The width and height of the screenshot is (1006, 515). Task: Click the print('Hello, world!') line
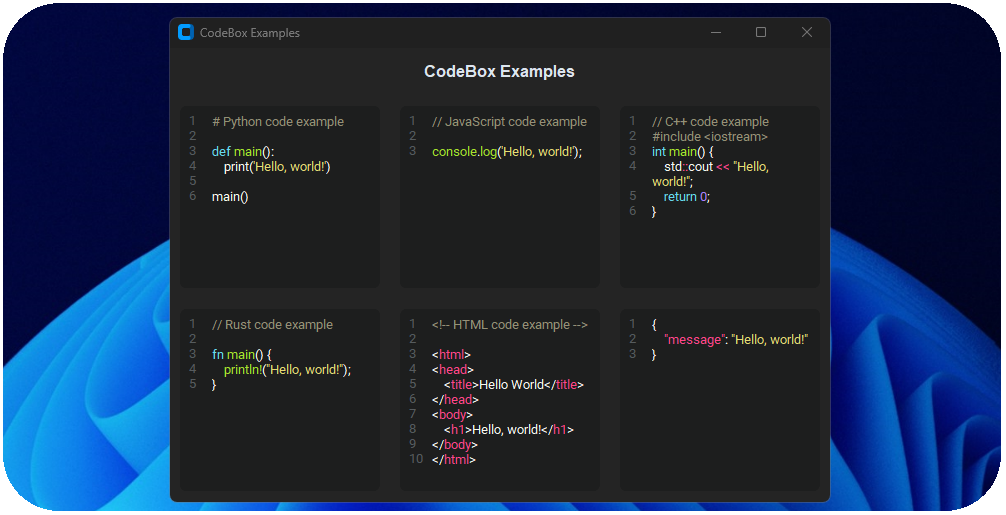click(277, 167)
